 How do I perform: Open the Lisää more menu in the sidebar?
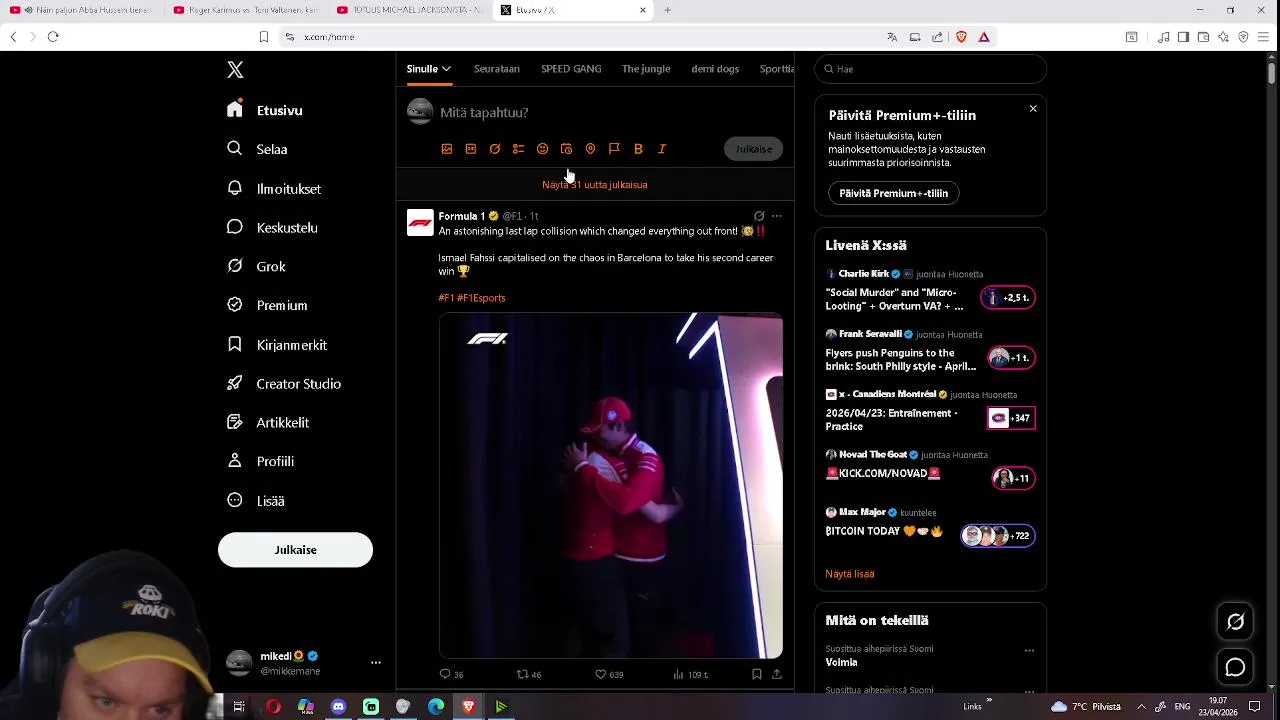(x=255, y=500)
